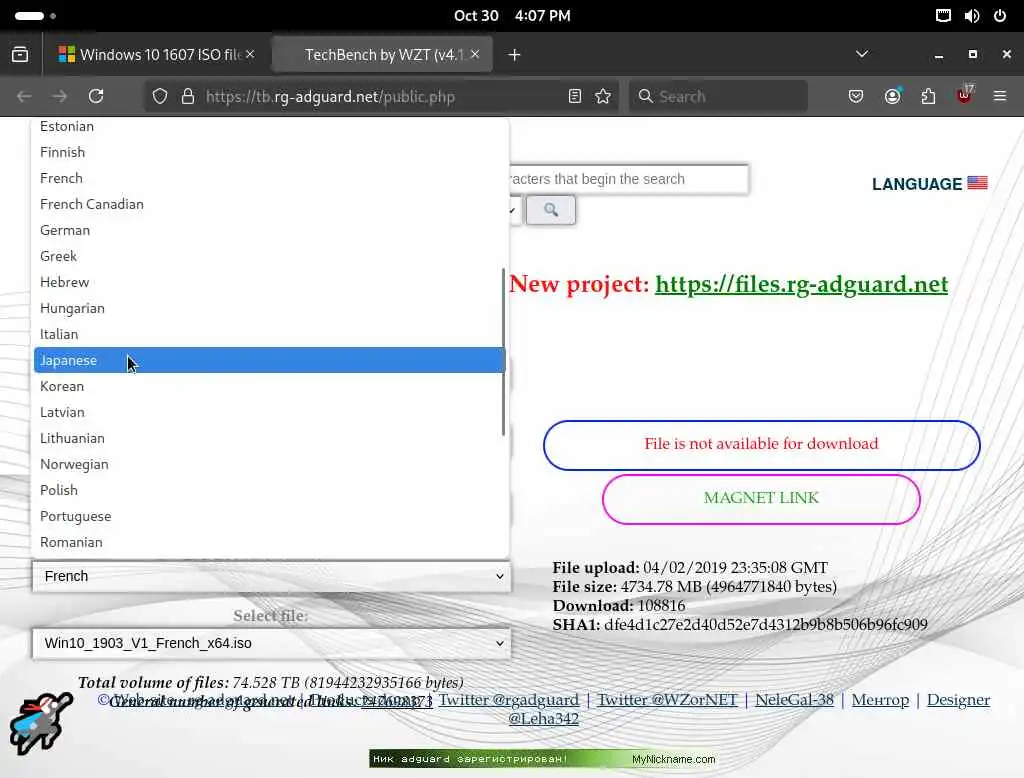
Task: Select Estonian in the language list
Action: [x=270, y=126]
